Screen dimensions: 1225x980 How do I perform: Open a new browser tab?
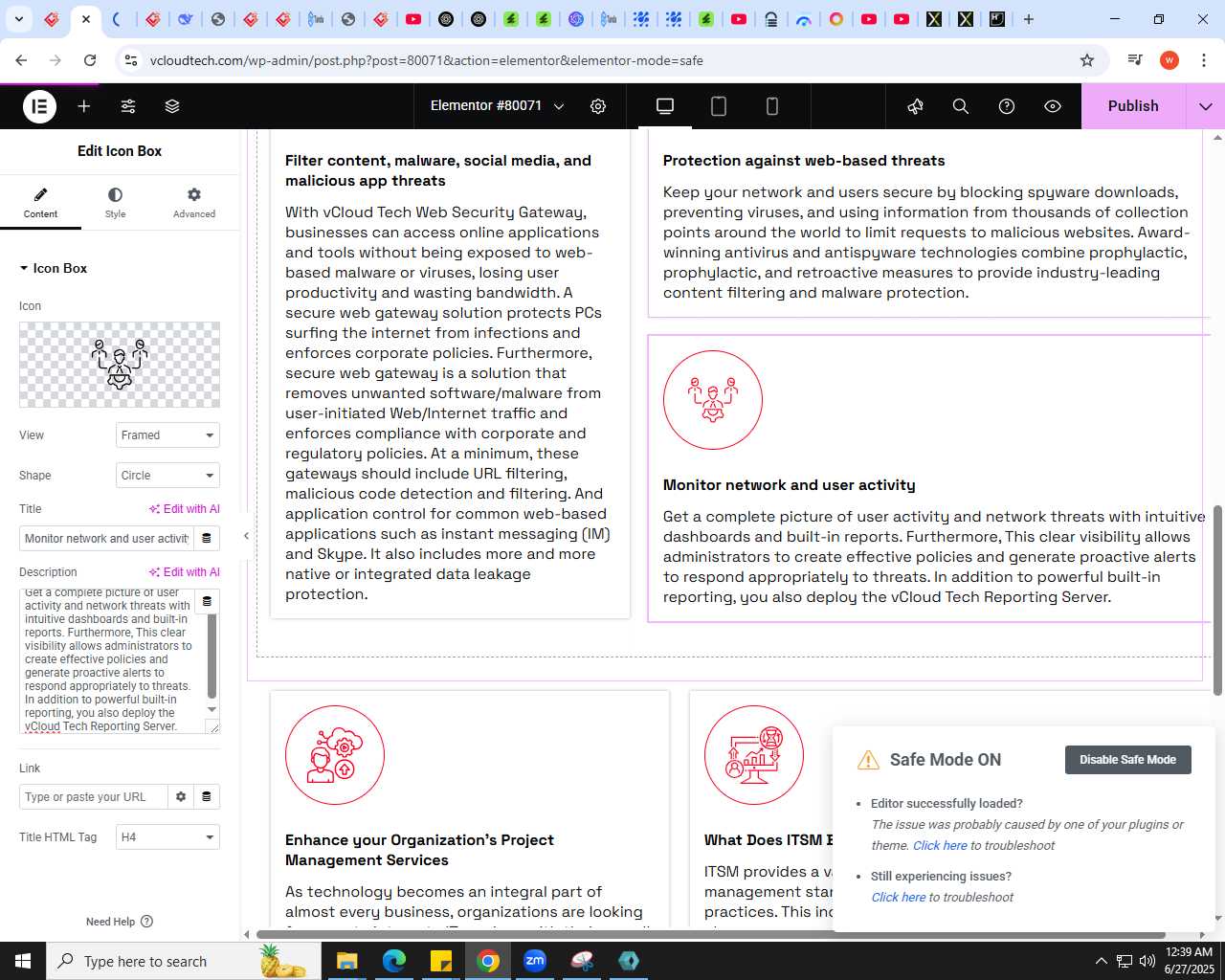coord(1029,19)
